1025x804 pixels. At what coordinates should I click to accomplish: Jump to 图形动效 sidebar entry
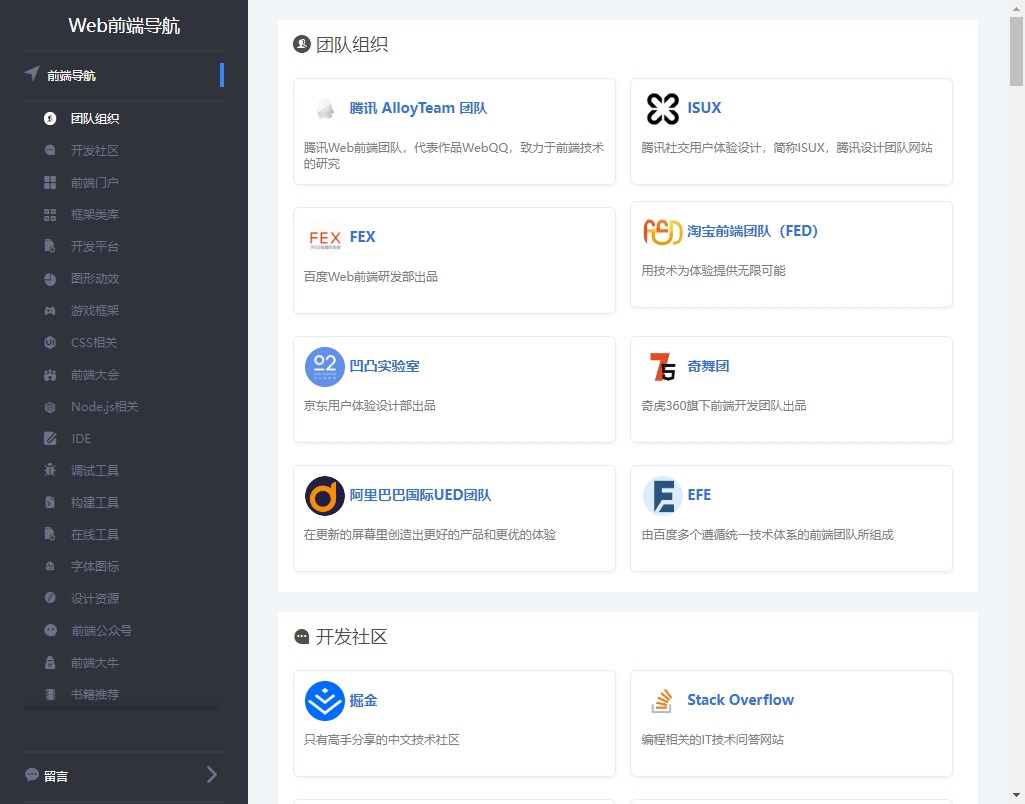(x=95, y=278)
